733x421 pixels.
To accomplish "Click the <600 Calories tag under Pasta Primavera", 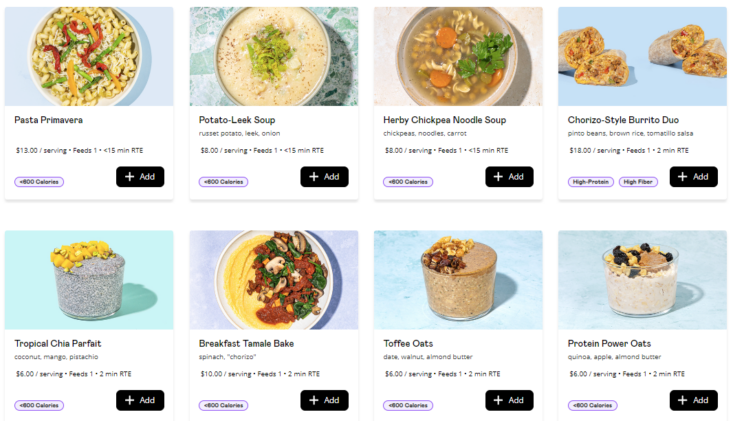I will [x=39, y=182].
